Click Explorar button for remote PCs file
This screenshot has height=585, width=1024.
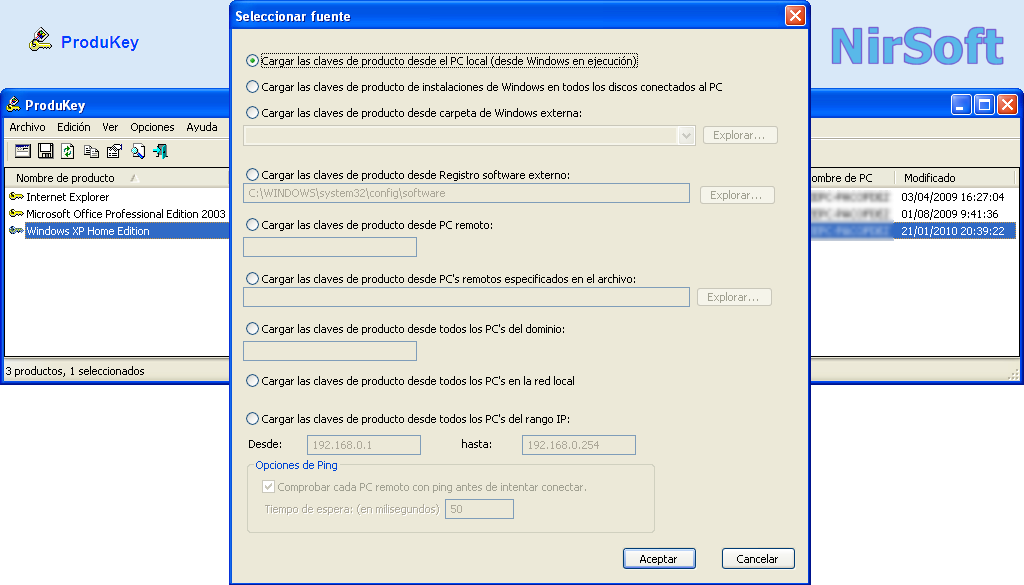pyautogui.click(x=734, y=297)
